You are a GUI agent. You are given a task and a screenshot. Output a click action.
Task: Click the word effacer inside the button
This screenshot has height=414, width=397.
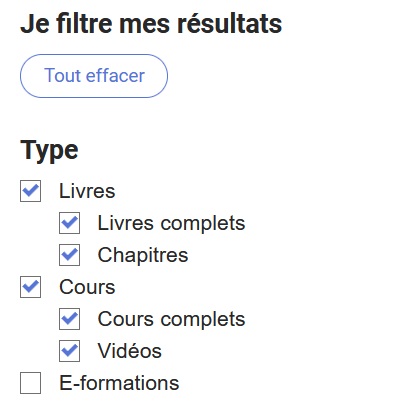[115, 75]
